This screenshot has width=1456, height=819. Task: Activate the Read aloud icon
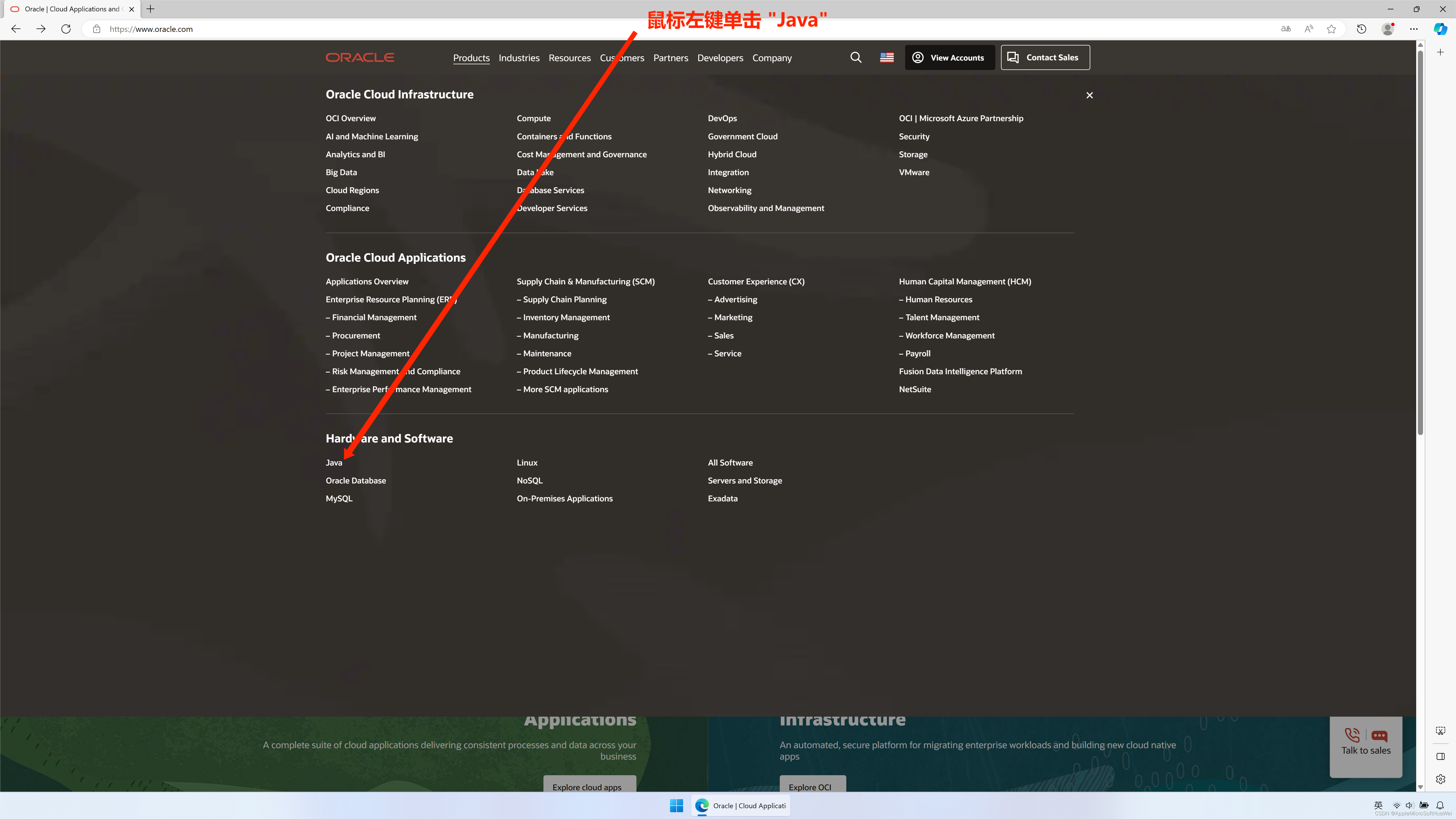point(1308,29)
